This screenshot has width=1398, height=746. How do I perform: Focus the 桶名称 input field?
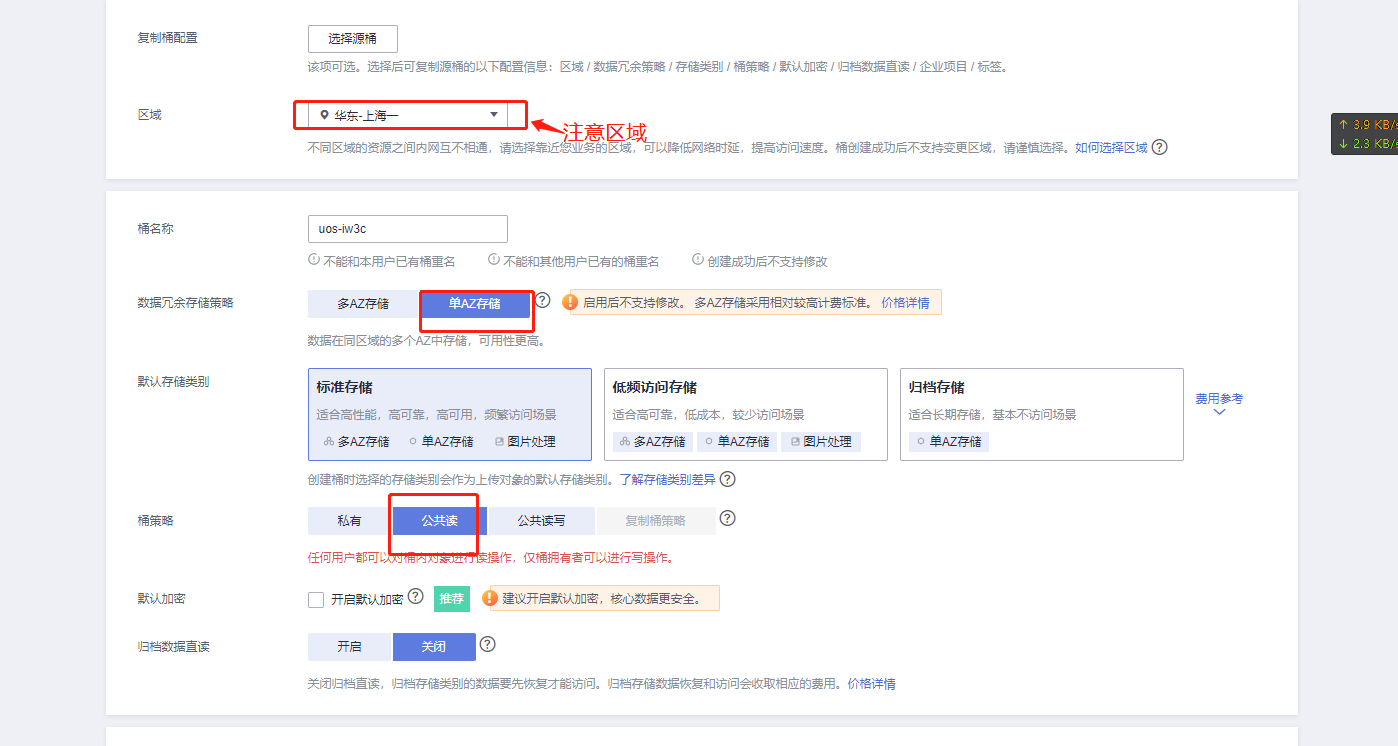pyautogui.click(x=408, y=229)
